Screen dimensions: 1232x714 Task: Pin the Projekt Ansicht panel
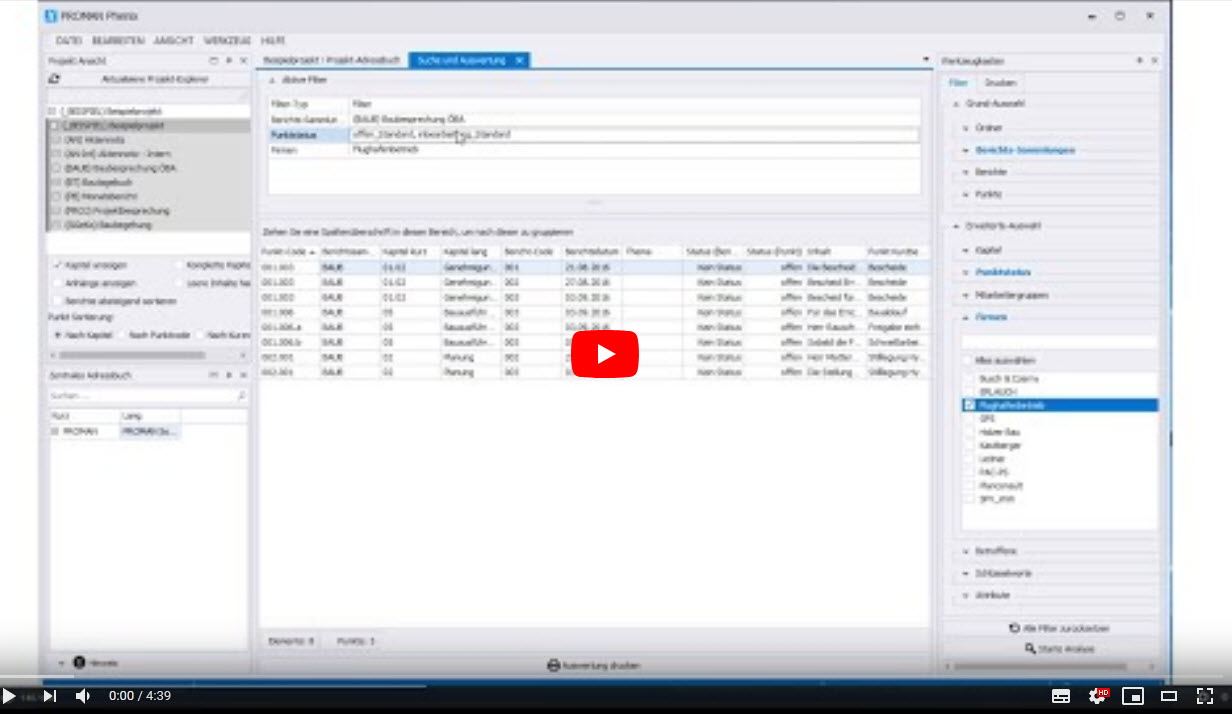tap(228, 61)
